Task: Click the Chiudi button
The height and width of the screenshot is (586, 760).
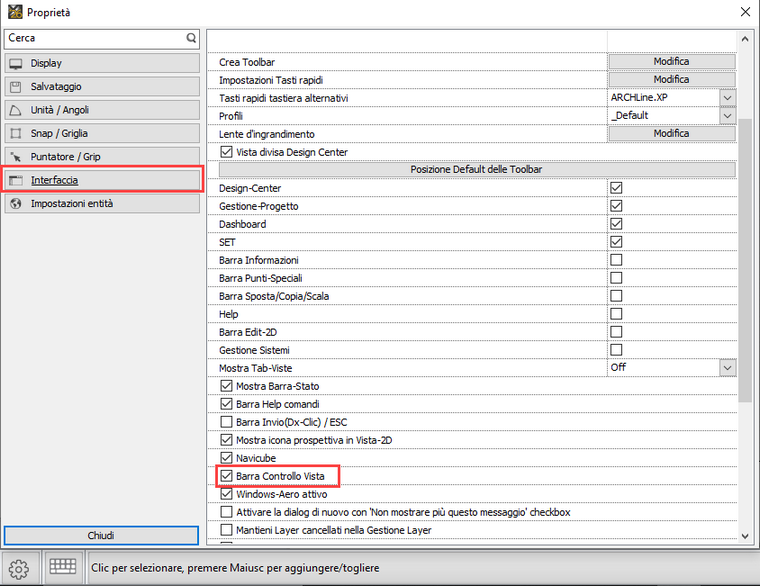Action: coord(101,536)
